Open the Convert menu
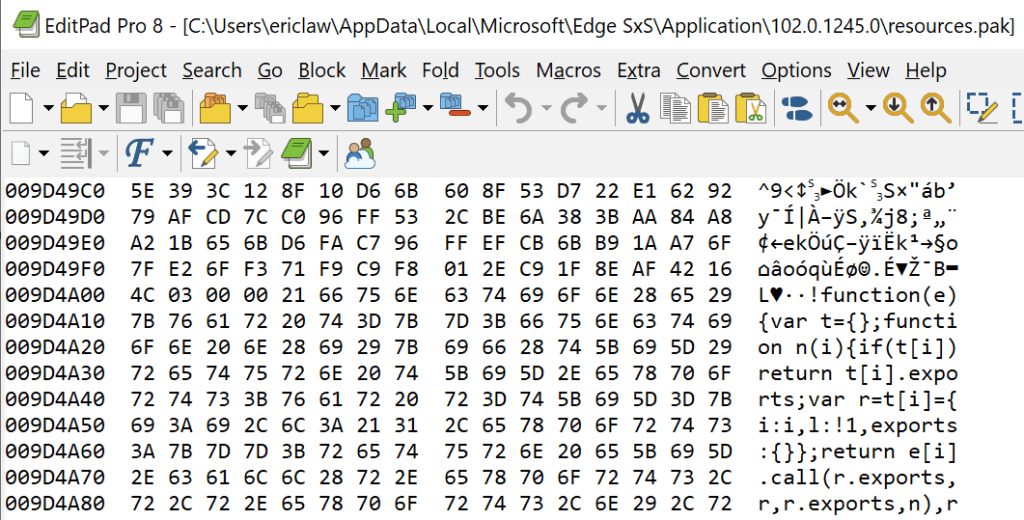The width and height of the screenshot is (1024, 520). tap(711, 70)
